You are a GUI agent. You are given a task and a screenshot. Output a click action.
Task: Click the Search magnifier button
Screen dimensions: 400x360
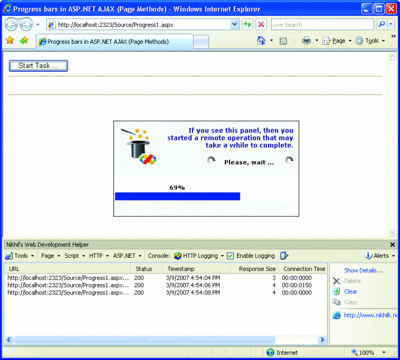point(382,24)
